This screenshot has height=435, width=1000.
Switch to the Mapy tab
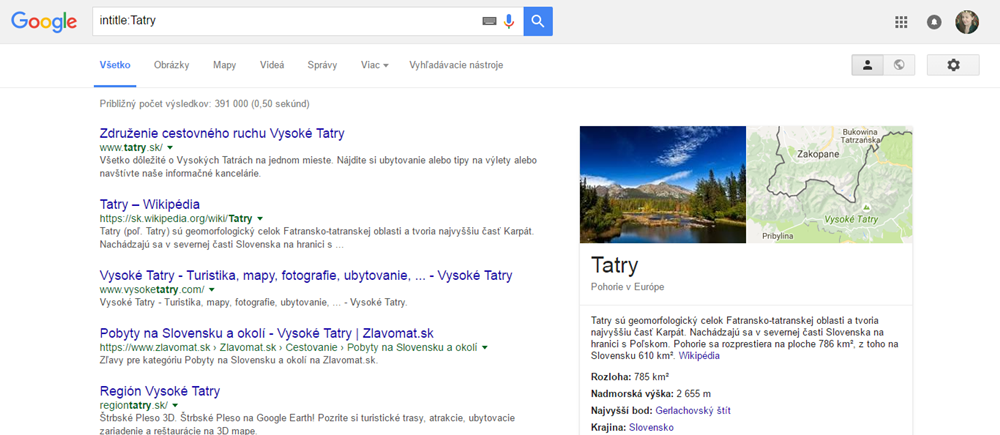point(224,65)
